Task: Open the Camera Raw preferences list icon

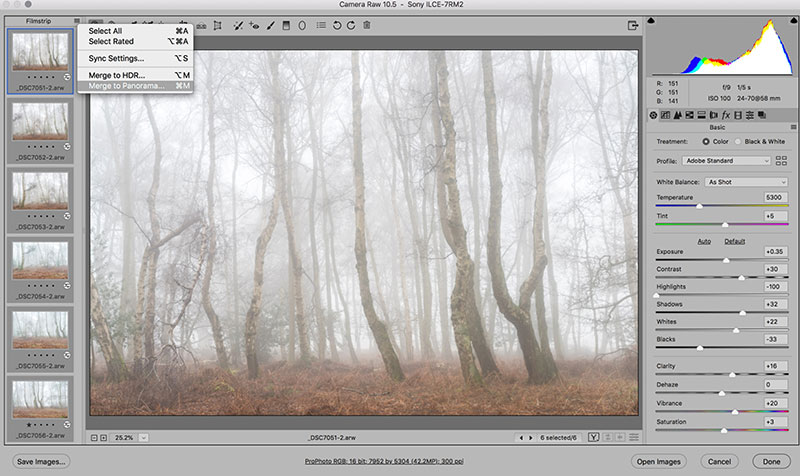Action: (321, 25)
